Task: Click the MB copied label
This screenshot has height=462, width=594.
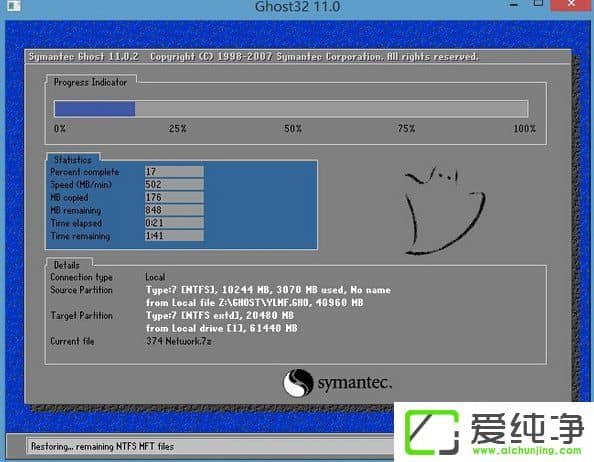Action: 69,198
